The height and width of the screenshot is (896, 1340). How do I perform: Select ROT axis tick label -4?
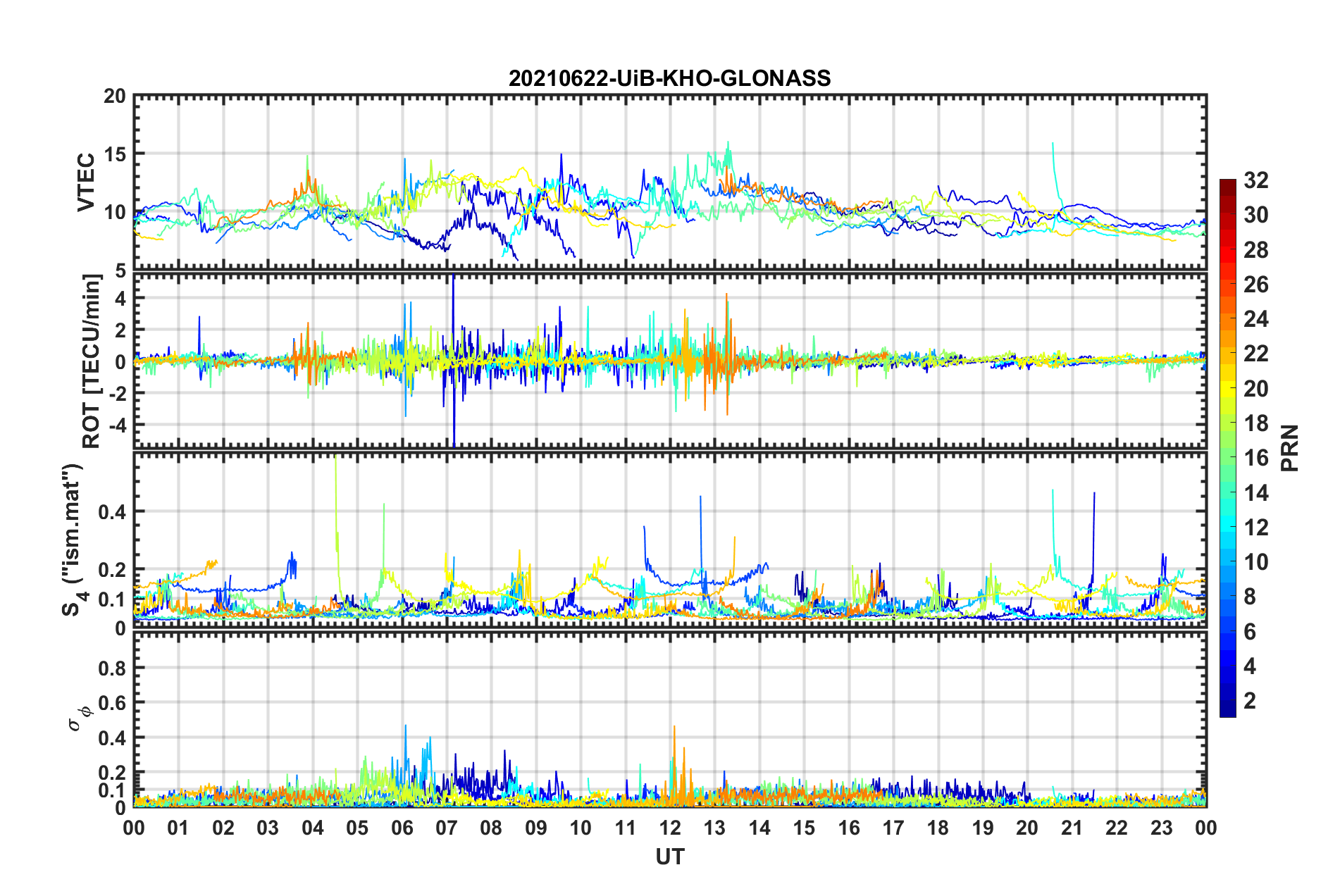coord(117,425)
